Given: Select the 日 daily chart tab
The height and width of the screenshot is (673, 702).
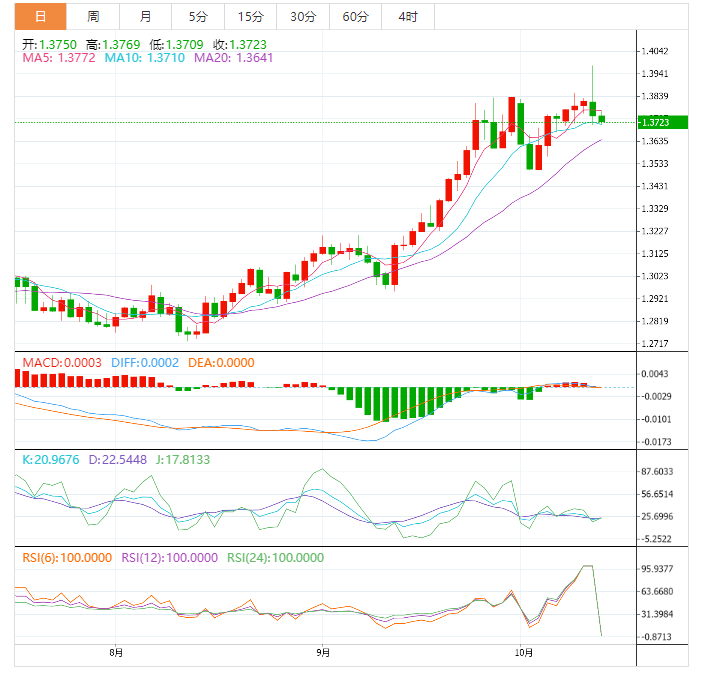Looking at the screenshot, I should (x=41, y=17).
